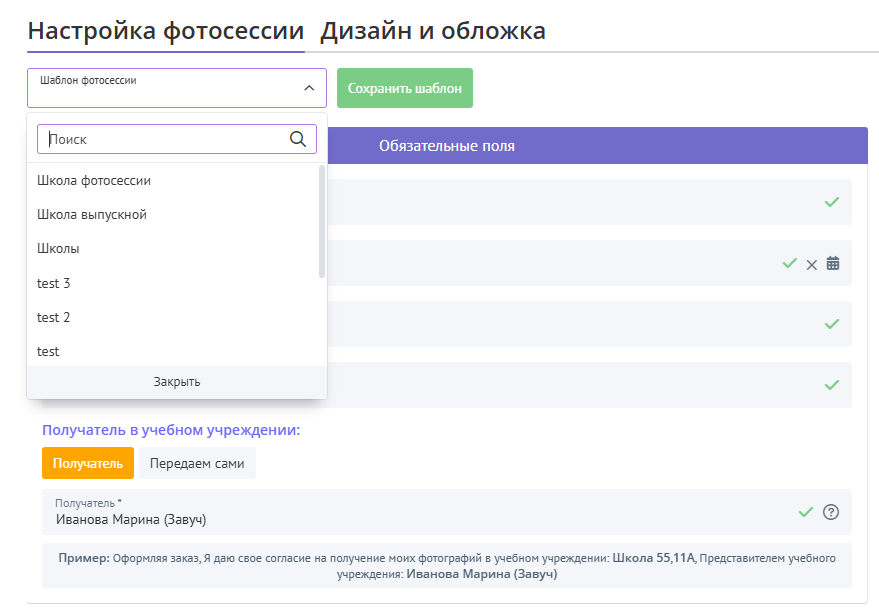
Task: Focus the Поиск search input field
Action: coord(165,139)
